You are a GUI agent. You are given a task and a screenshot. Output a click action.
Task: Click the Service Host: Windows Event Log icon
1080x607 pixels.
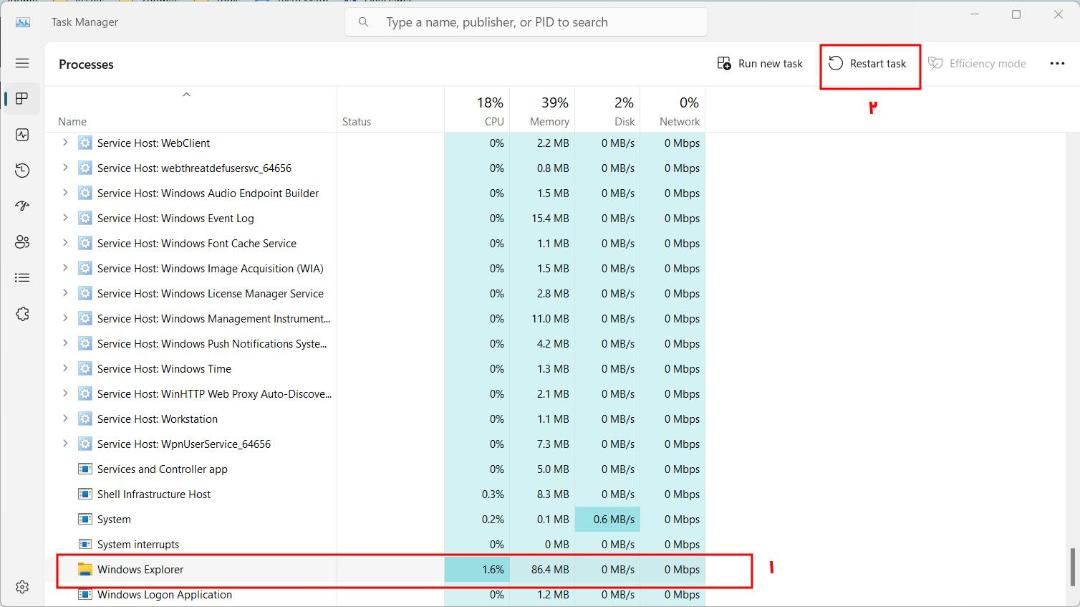click(85, 218)
